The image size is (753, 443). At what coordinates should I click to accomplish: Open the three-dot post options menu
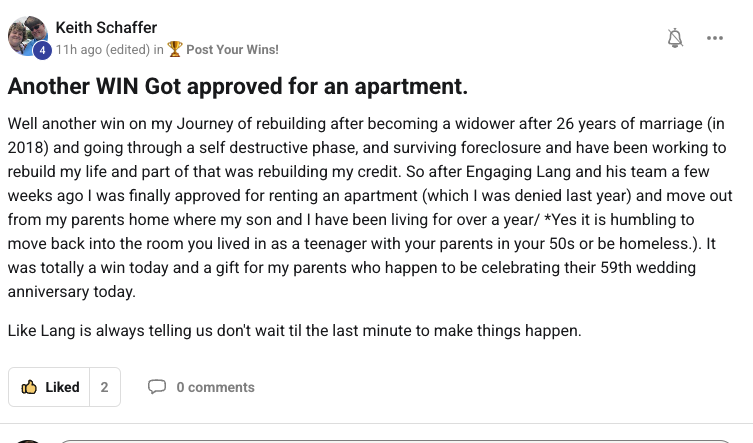(714, 38)
